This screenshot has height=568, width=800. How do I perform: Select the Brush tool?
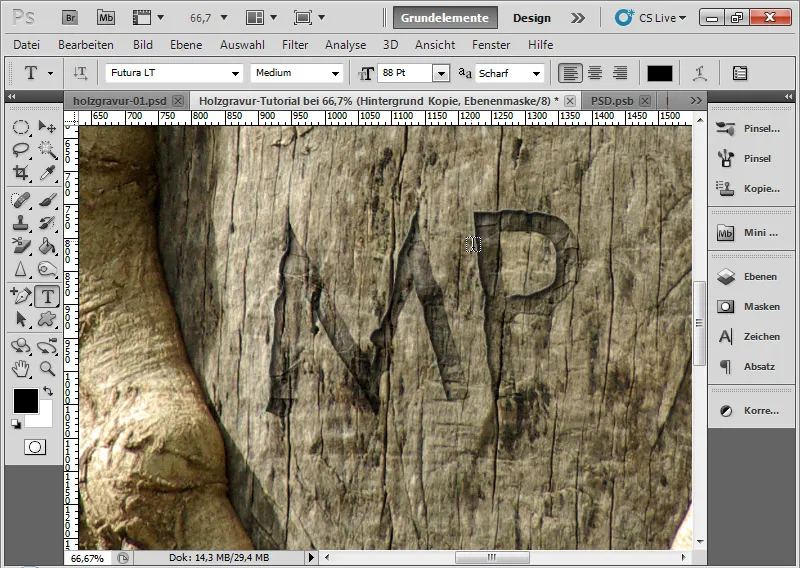(47, 200)
